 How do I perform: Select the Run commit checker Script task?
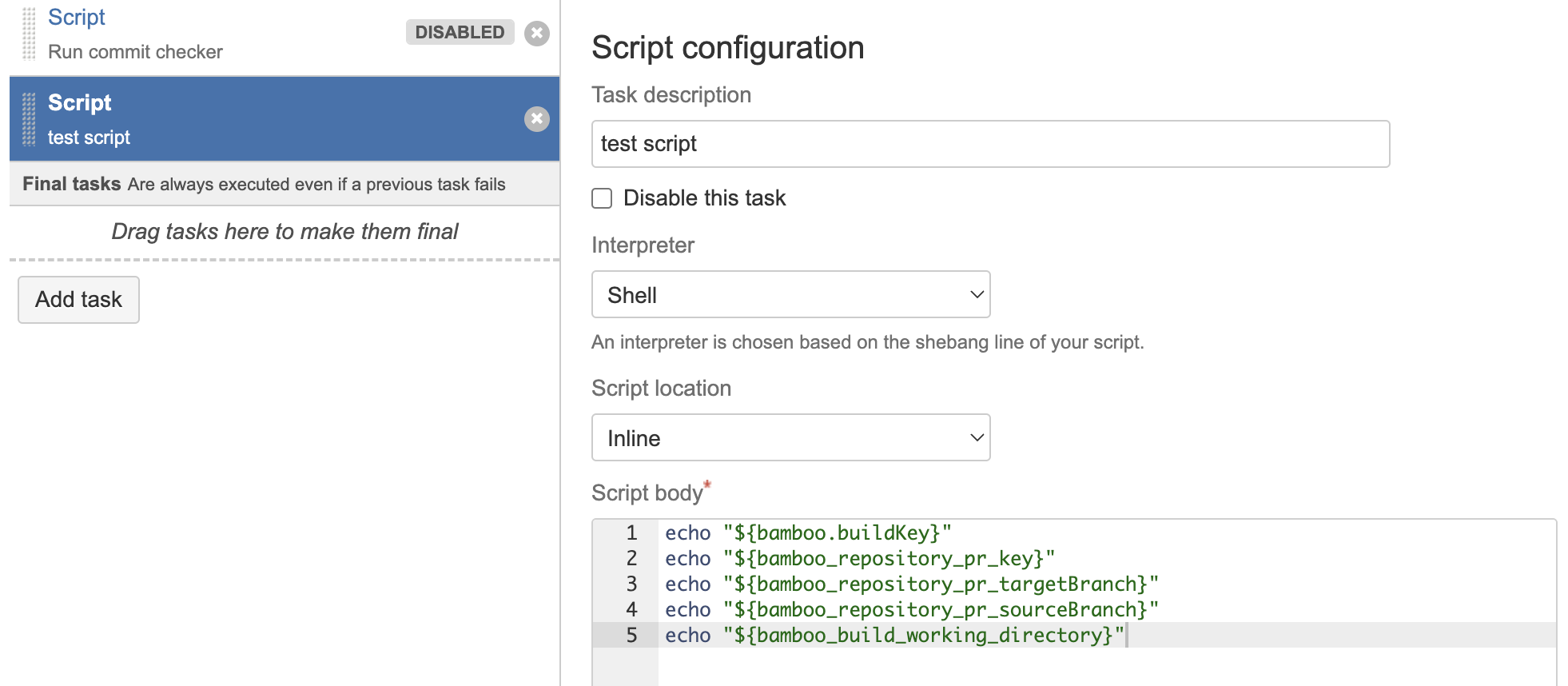tap(285, 36)
